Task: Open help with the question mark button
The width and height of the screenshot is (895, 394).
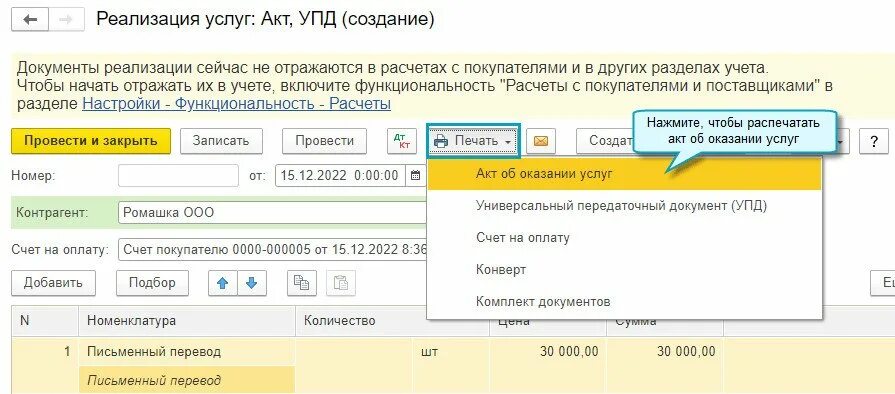Action: pyautogui.click(x=874, y=142)
